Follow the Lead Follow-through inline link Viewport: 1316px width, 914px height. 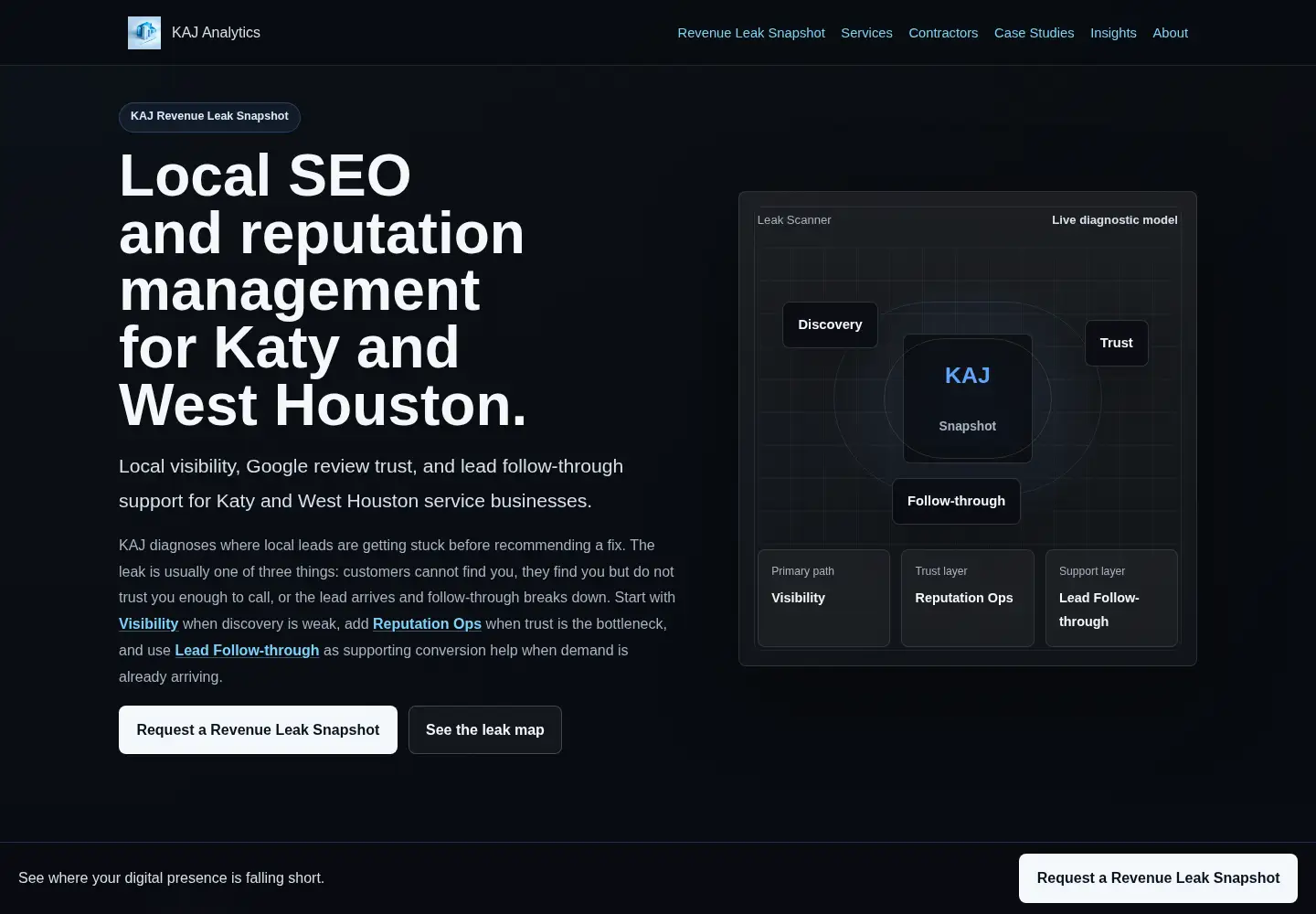247,650
